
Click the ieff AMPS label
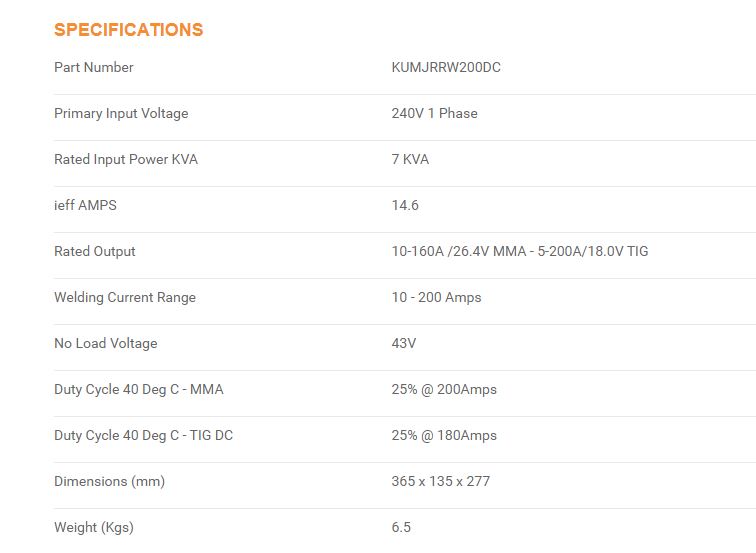[85, 205]
